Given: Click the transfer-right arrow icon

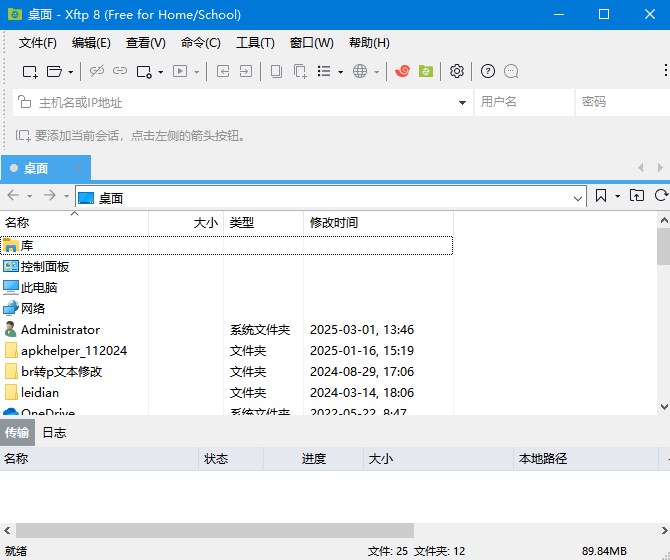Looking at the screenshot, I should coord(246,71).
